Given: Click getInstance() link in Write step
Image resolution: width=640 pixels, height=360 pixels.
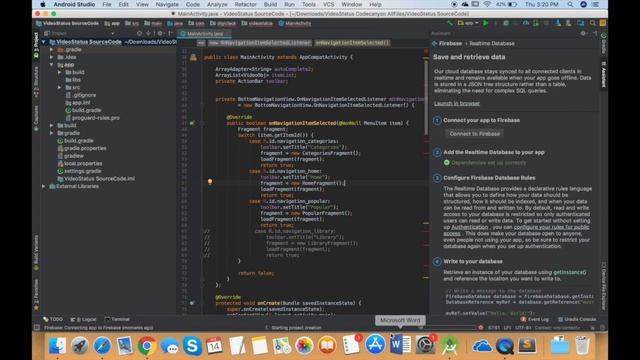Looking at the screenshot, I should point(569,272).
